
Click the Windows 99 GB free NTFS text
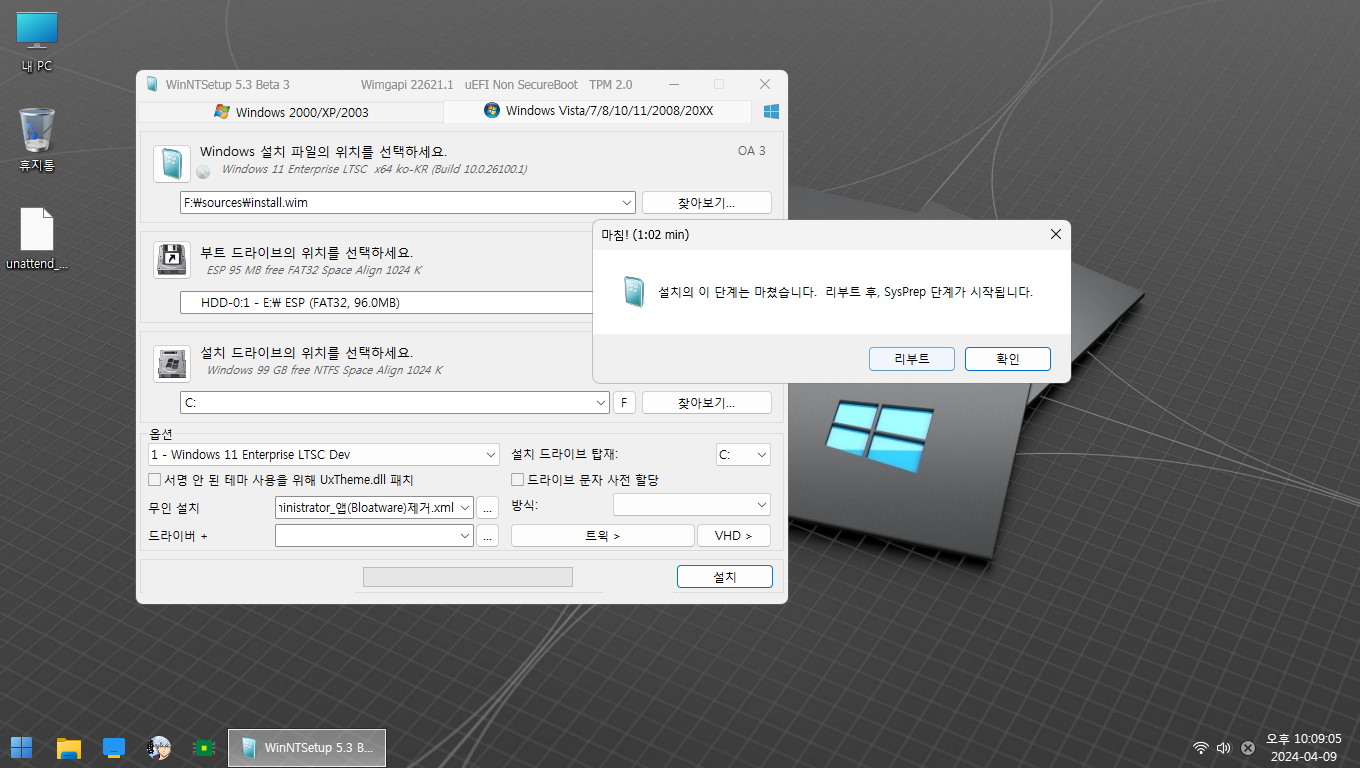(x=324, y=370)
